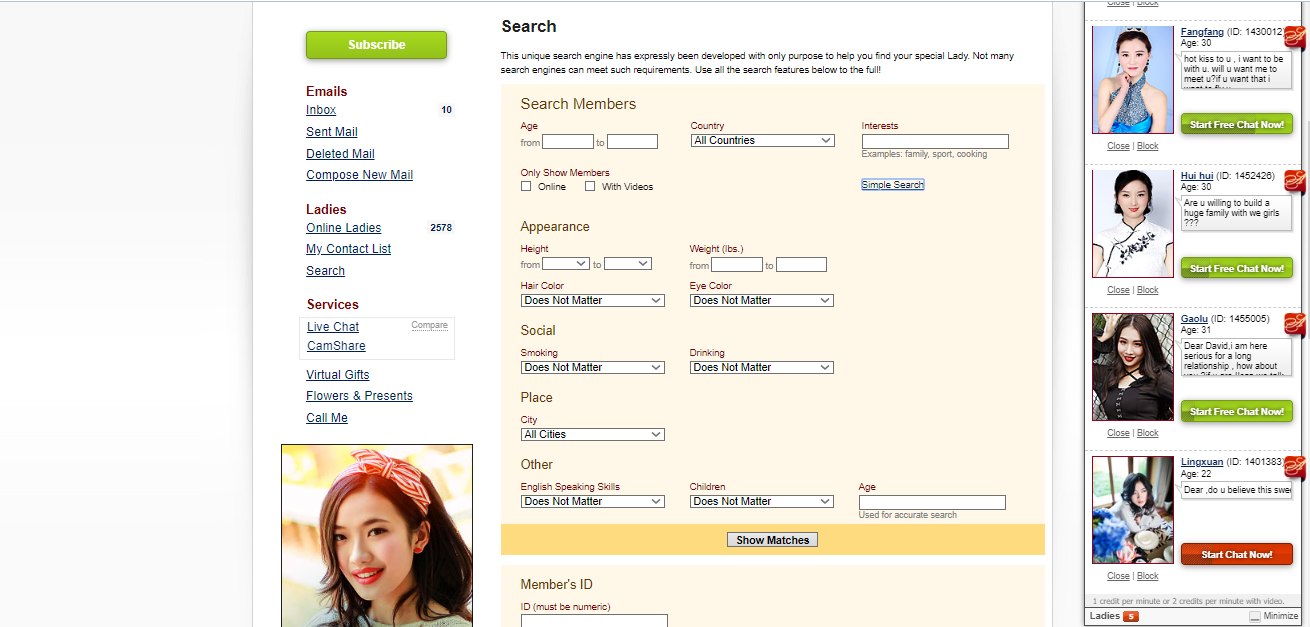Image resolution: width=1310 pixels, height=627 pixels.
Task: Start free chat with Gaolu
Action: pos(1236,411)
